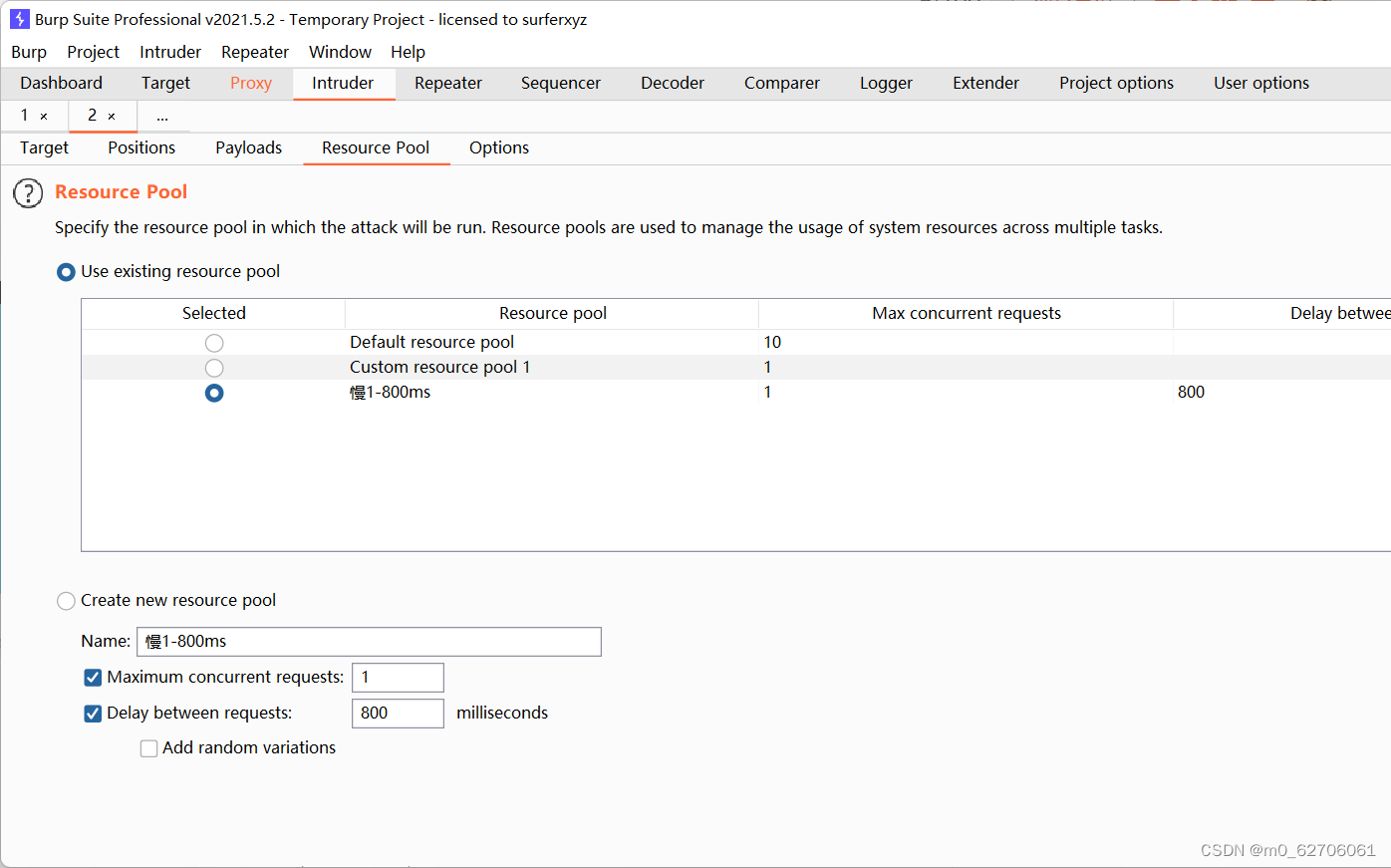
Task: Open the Help menu
Action: [408, 52]
